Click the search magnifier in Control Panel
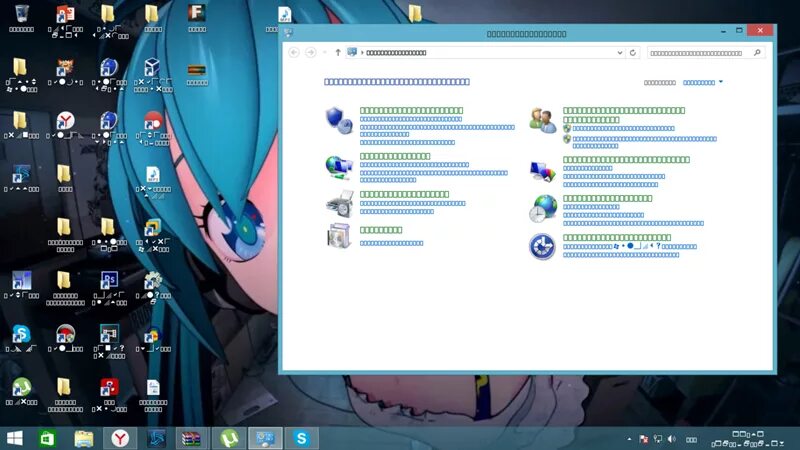Screen dimensions: 800x450 [x=757, y=53]
